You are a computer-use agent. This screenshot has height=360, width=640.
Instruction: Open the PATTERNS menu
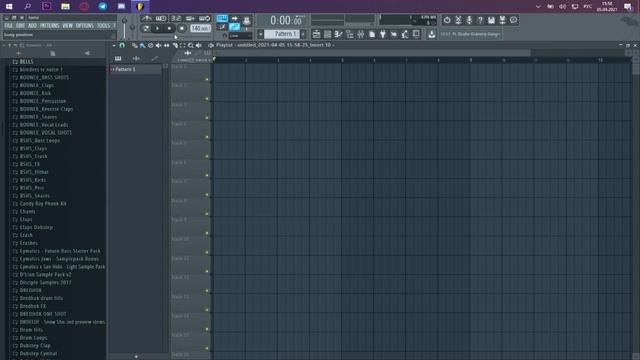point(49,26)
